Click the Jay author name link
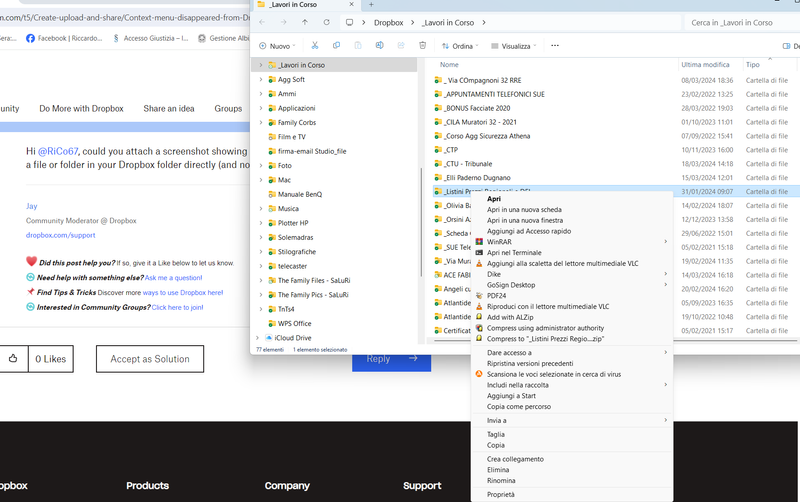Viewport: 800px width, 502px height. point(32,206)
